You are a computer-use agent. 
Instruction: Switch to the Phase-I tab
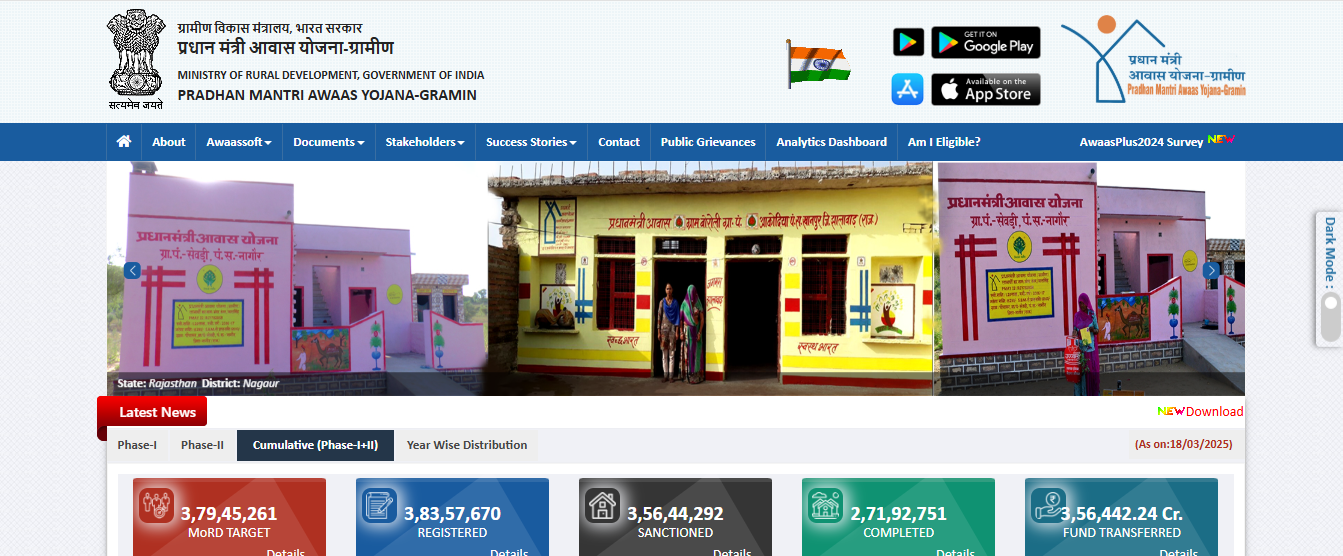(x=137, y=445)
